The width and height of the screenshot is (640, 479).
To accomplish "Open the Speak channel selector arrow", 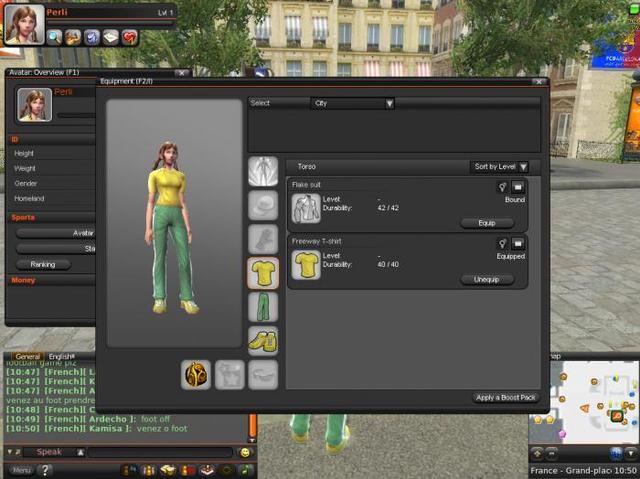I will 80,452.
